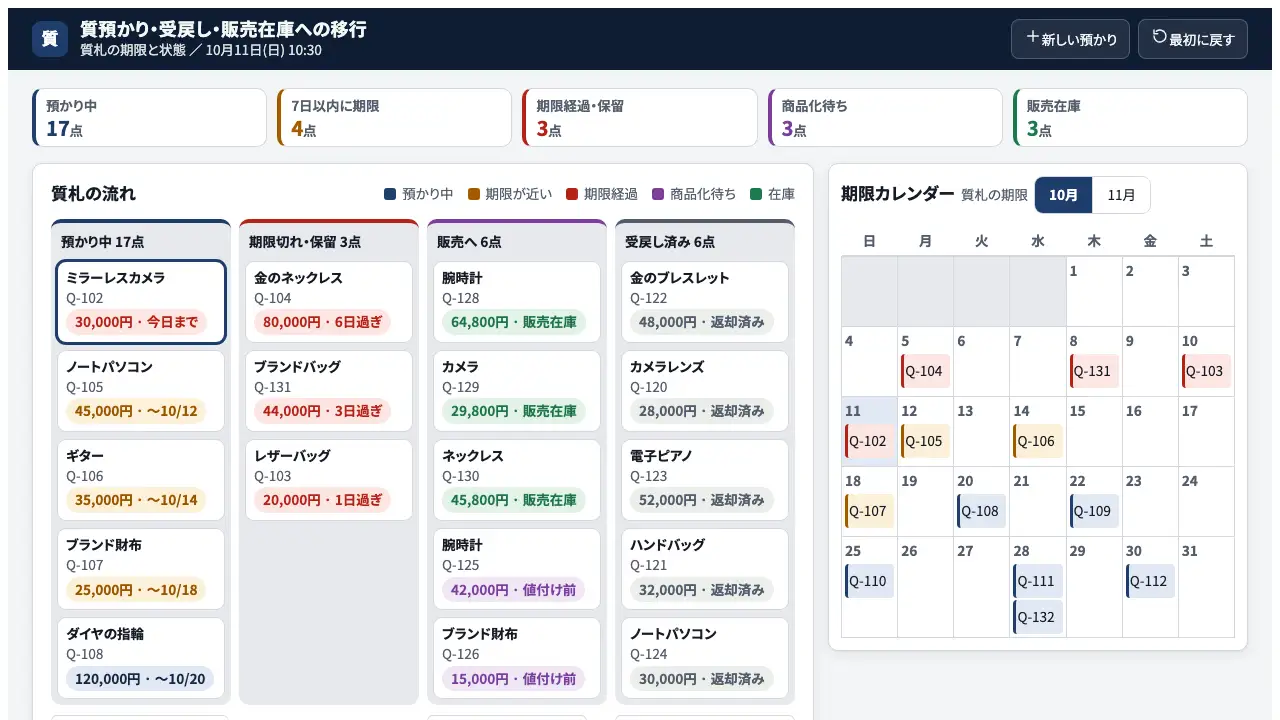Select the カメラ Q-129 card
1280x720 pixels.
[x=517, y=391]
